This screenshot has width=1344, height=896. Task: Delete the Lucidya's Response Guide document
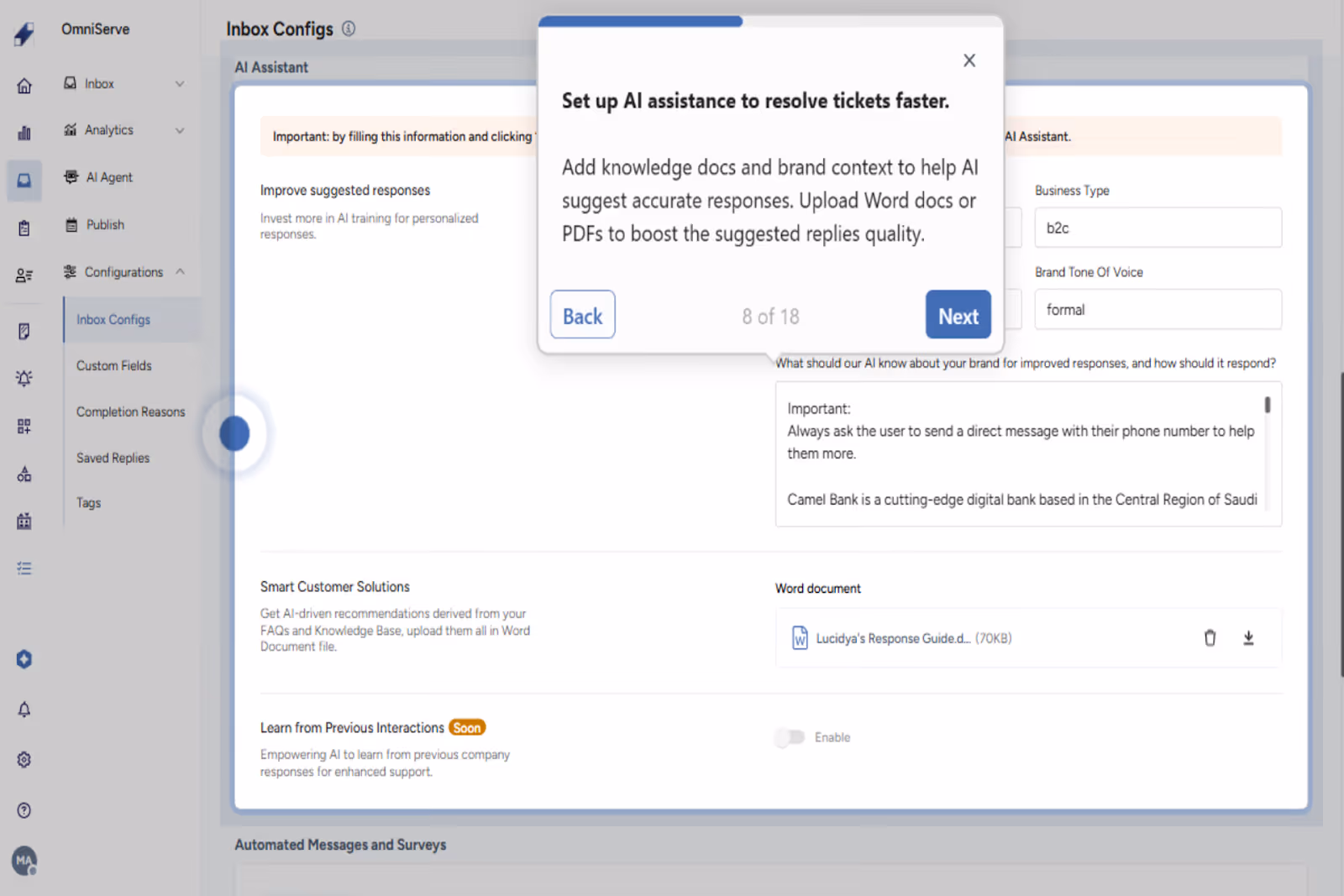(x=1210, y=638)
